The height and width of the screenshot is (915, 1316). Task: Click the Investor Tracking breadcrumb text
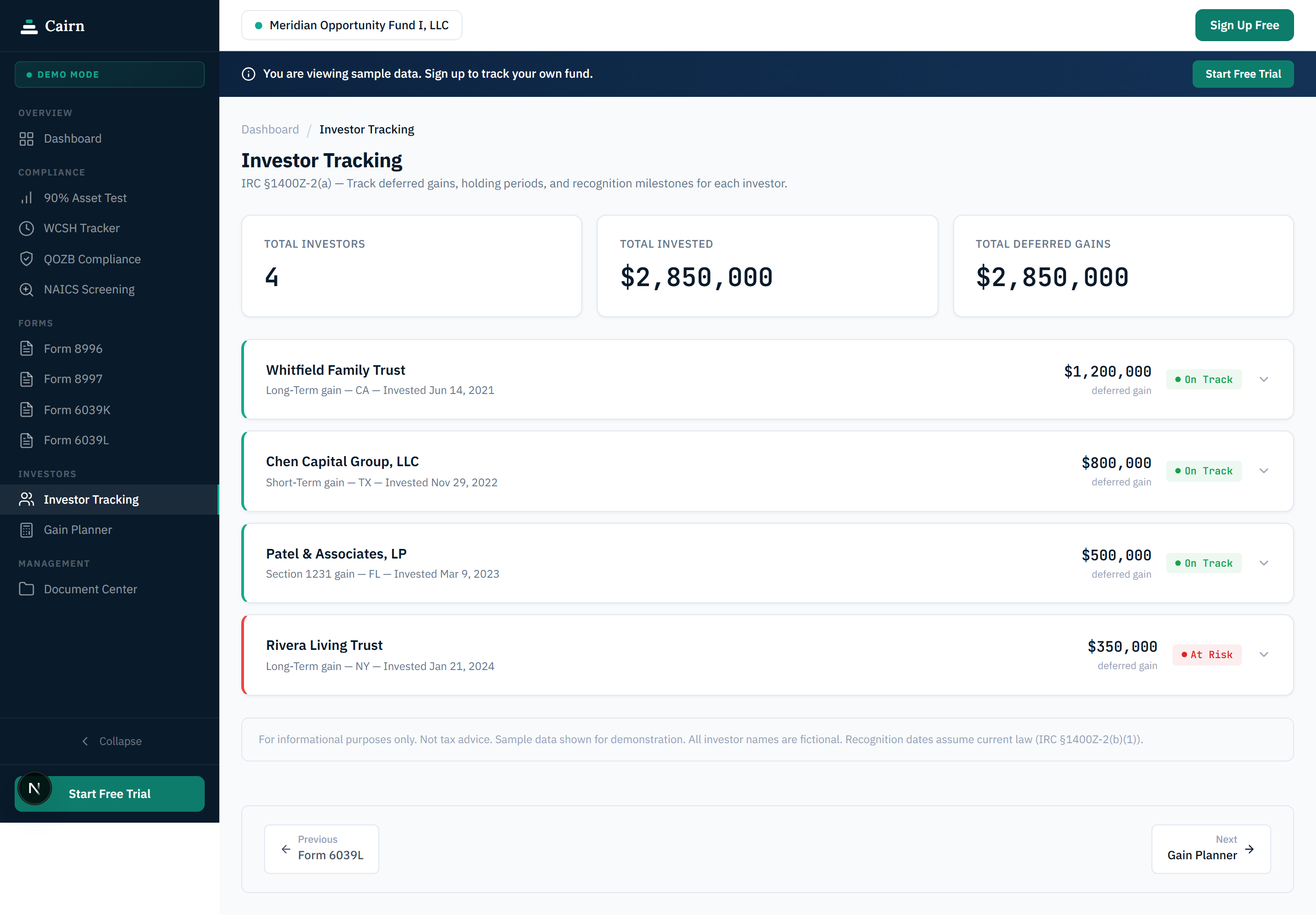coord(367,129)
